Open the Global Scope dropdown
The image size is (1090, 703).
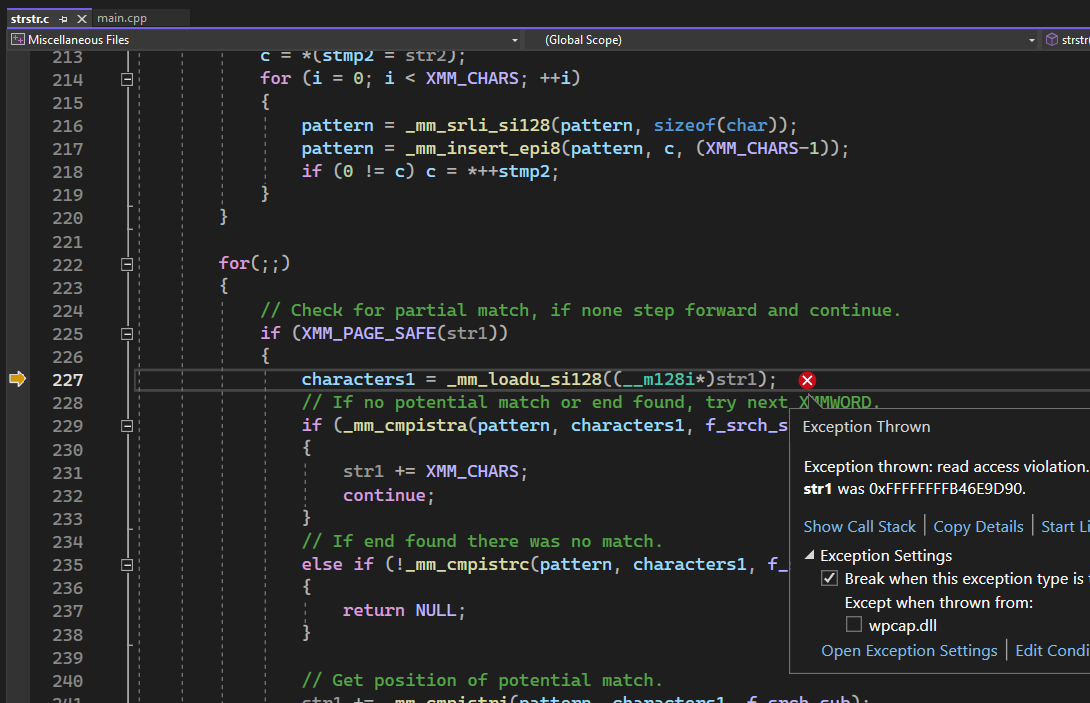1032,40
